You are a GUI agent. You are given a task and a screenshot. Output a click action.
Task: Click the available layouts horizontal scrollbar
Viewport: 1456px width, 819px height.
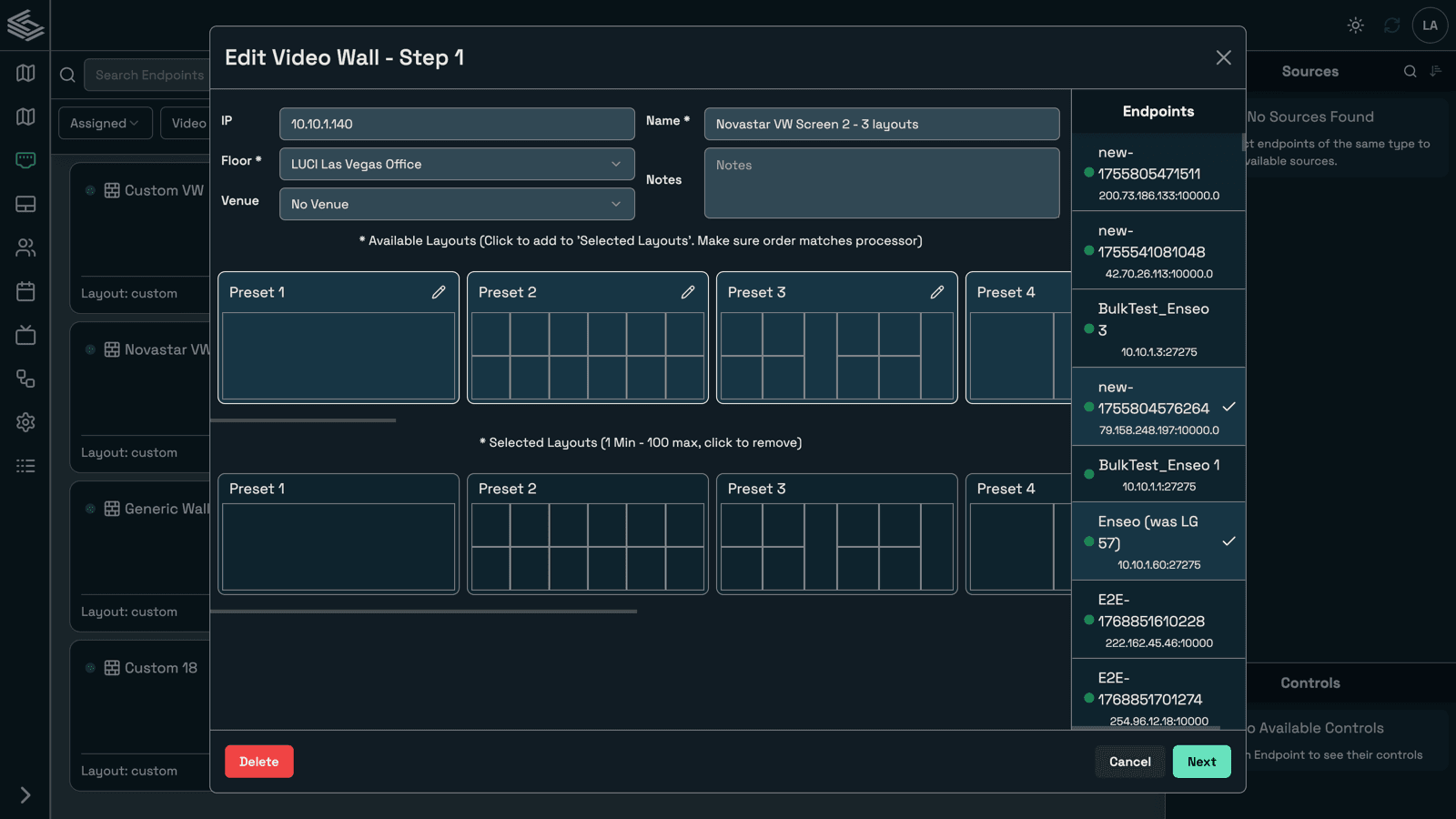[x=303, y=420]
